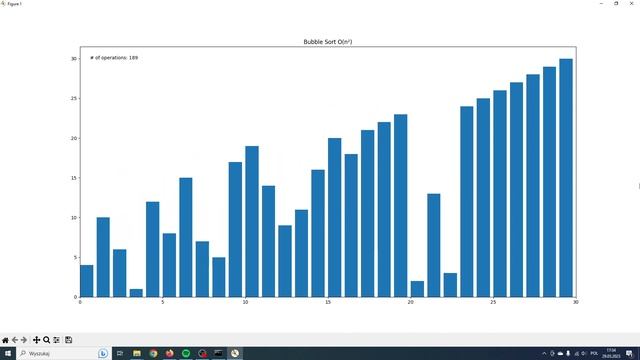Viewport: 640px width, 360px height.
Task: Minimize the Figure 1 window
Action: click(601, 3)
